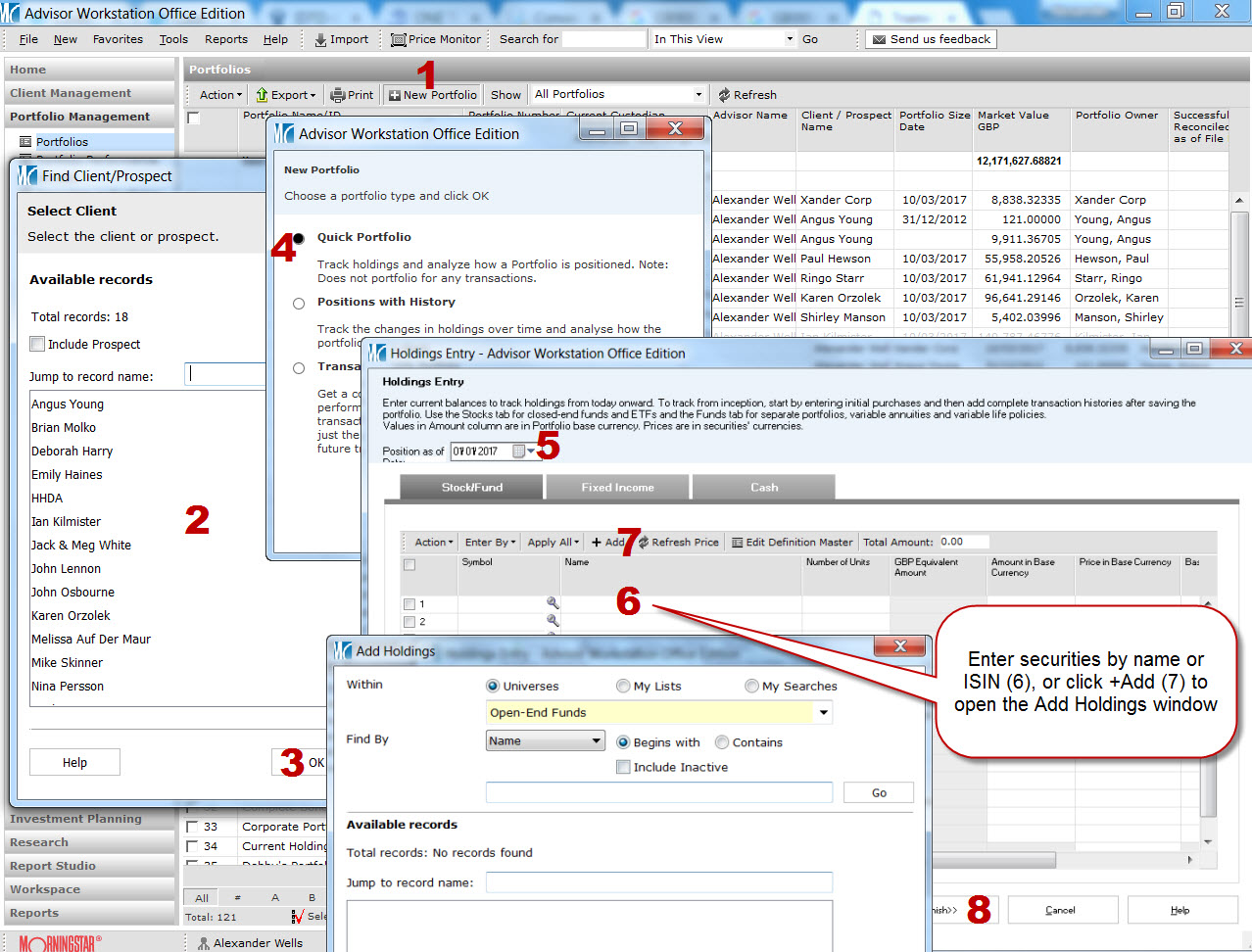Click the Import icon in the toolbar

(x=321, y=40)
